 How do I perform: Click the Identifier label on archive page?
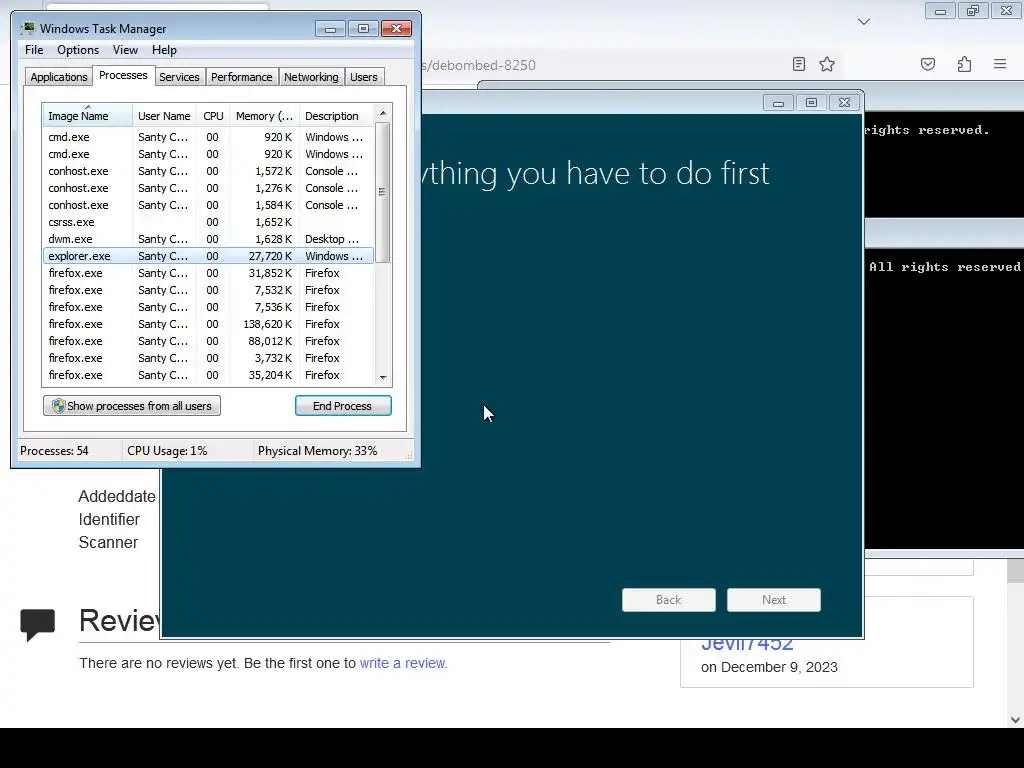click(x=109, y=519)
